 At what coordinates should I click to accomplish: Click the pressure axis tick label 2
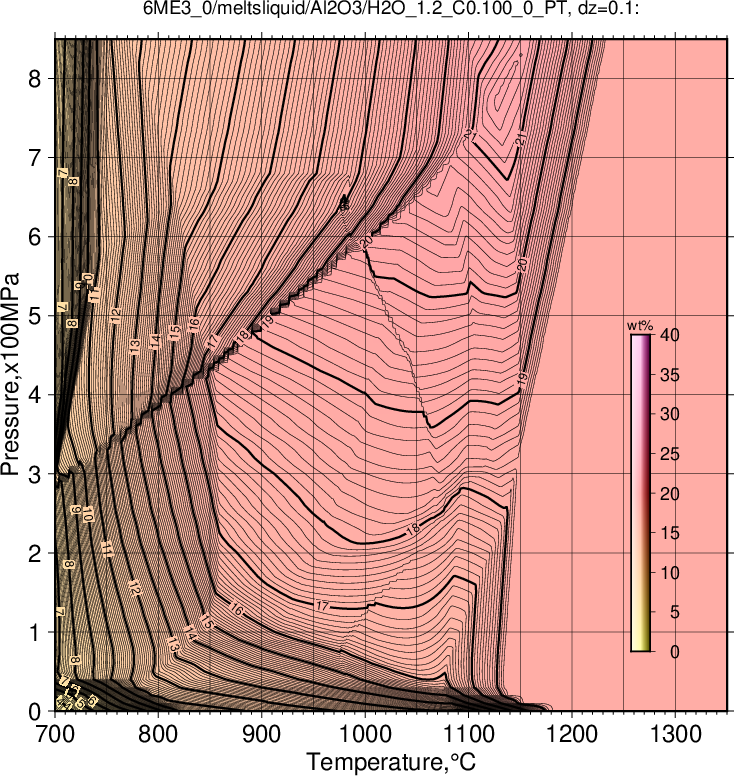pos(34,554)
